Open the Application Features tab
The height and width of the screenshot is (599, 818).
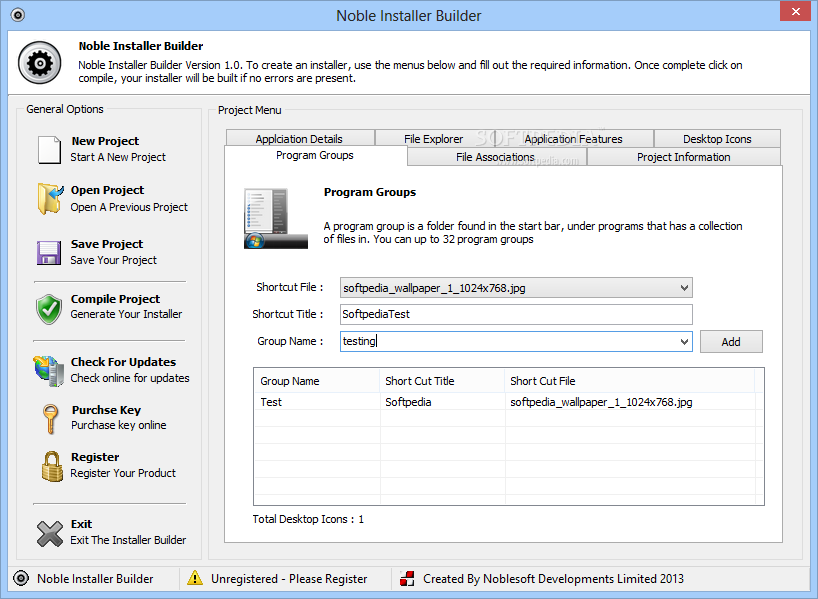pos(573,139)
